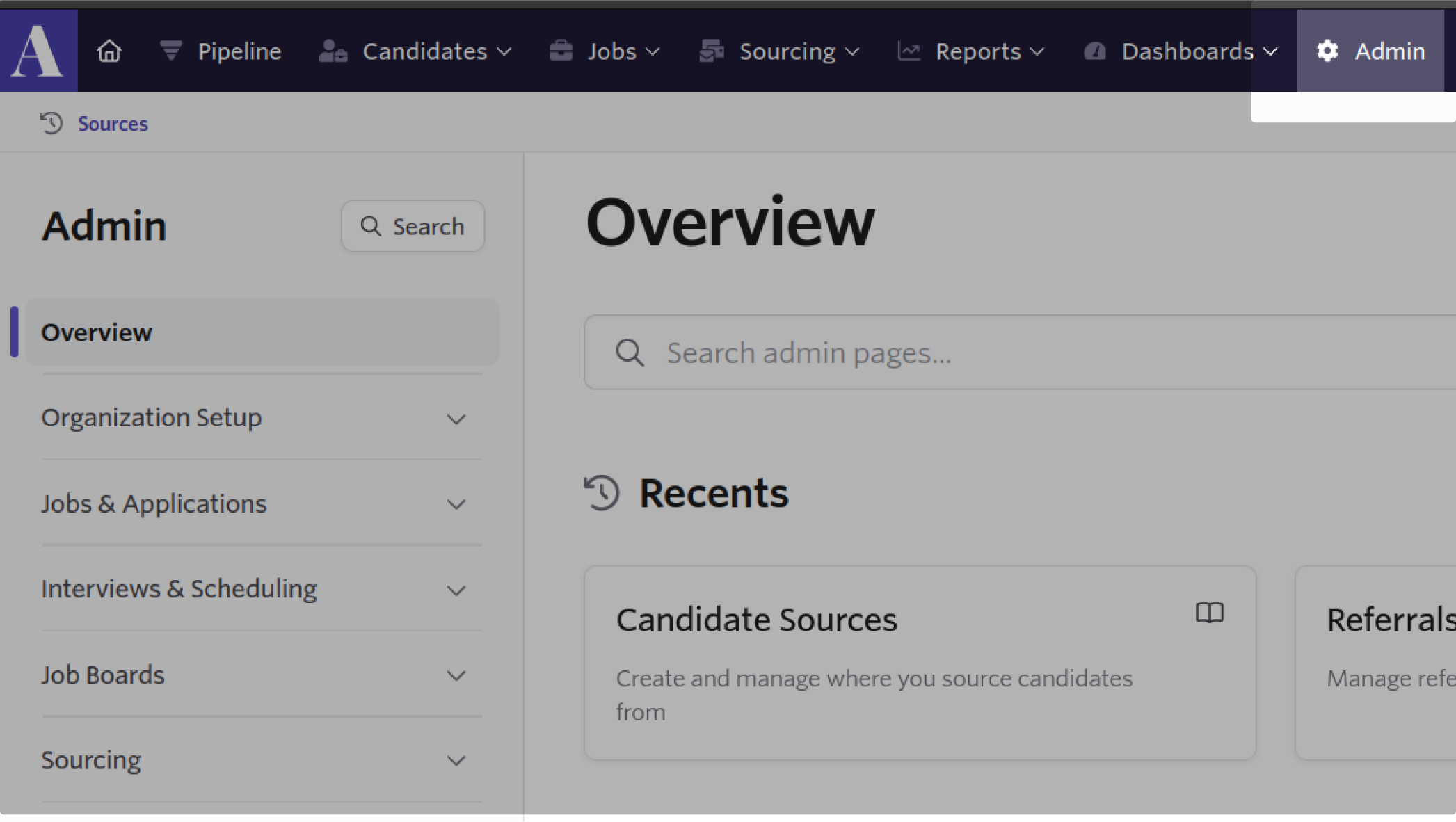
Task: Click the Reports chart icon
Action: pyautogui.click(x=909, y=51)
